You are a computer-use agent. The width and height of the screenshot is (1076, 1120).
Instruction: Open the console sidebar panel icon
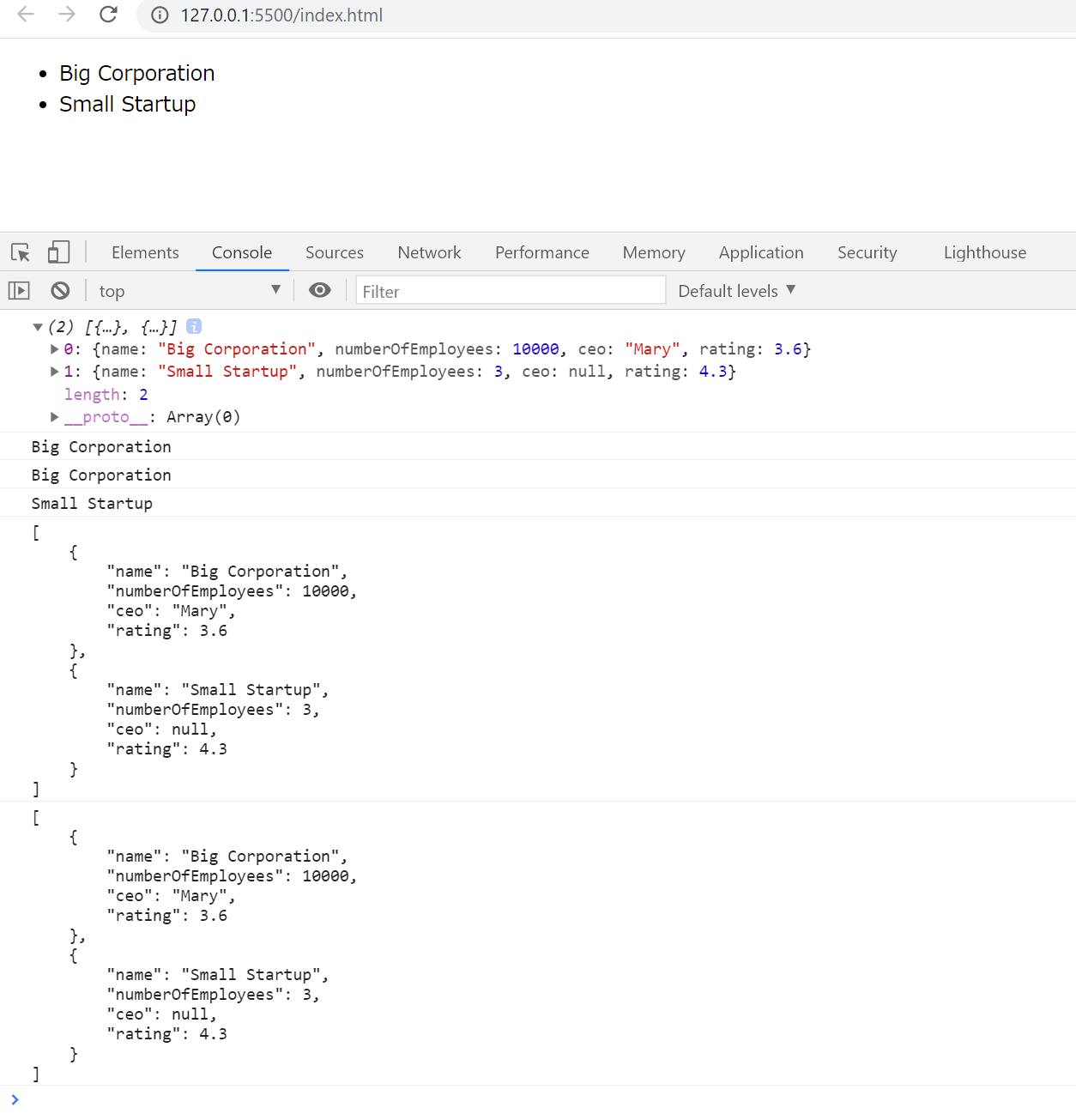point(18,290)
